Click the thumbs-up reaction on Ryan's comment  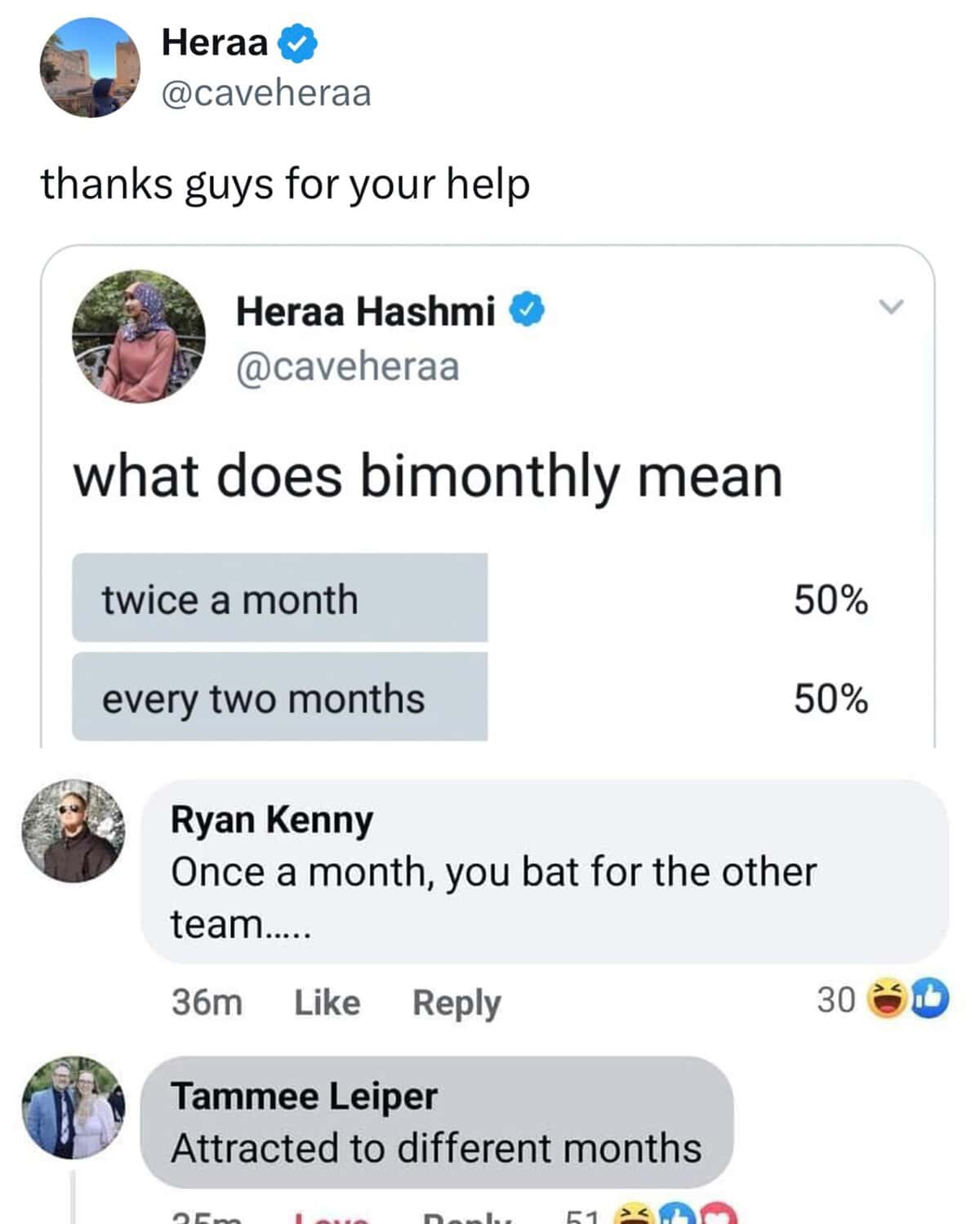click(x=929, y=998)
